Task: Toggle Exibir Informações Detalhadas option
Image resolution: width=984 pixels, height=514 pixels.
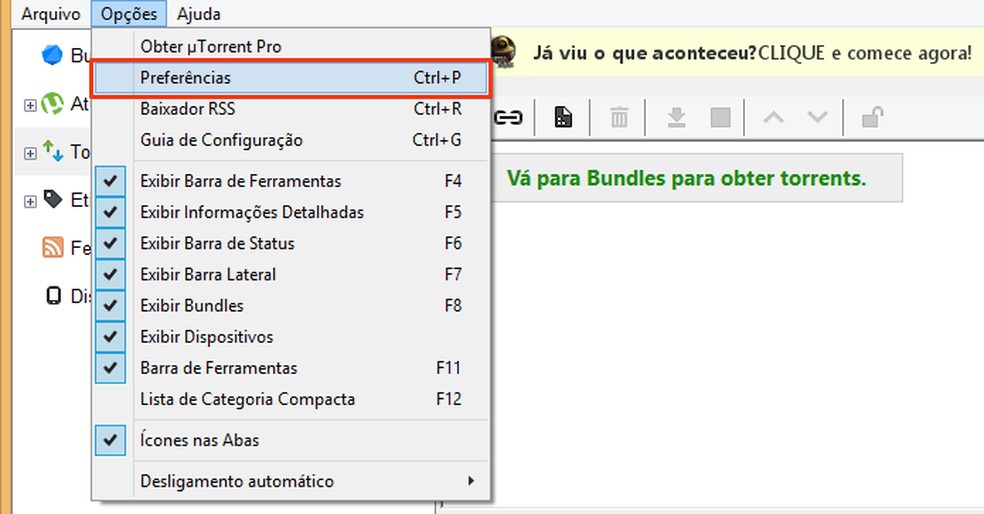Action: (291, 212)
